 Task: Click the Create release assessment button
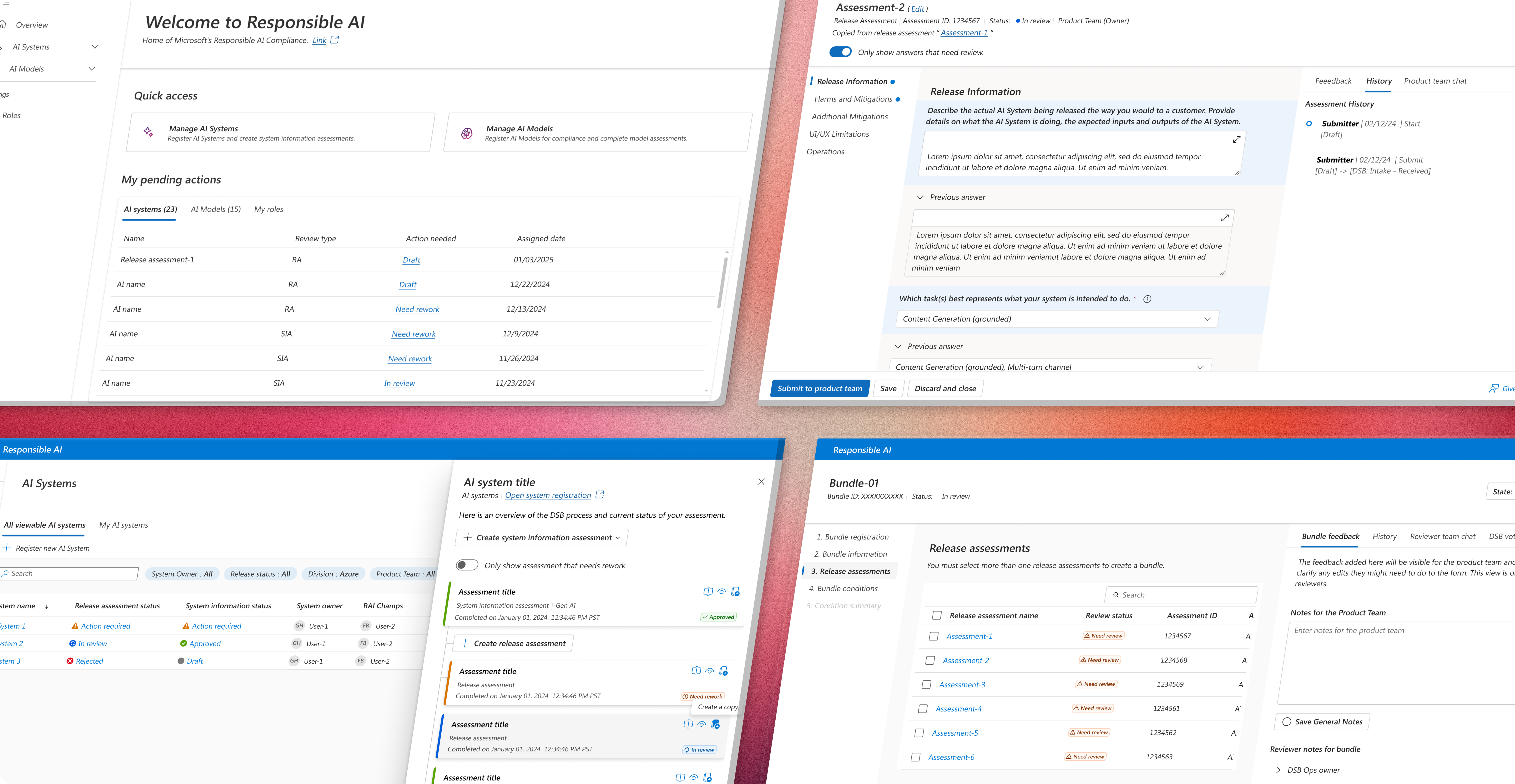coord(513,644)
